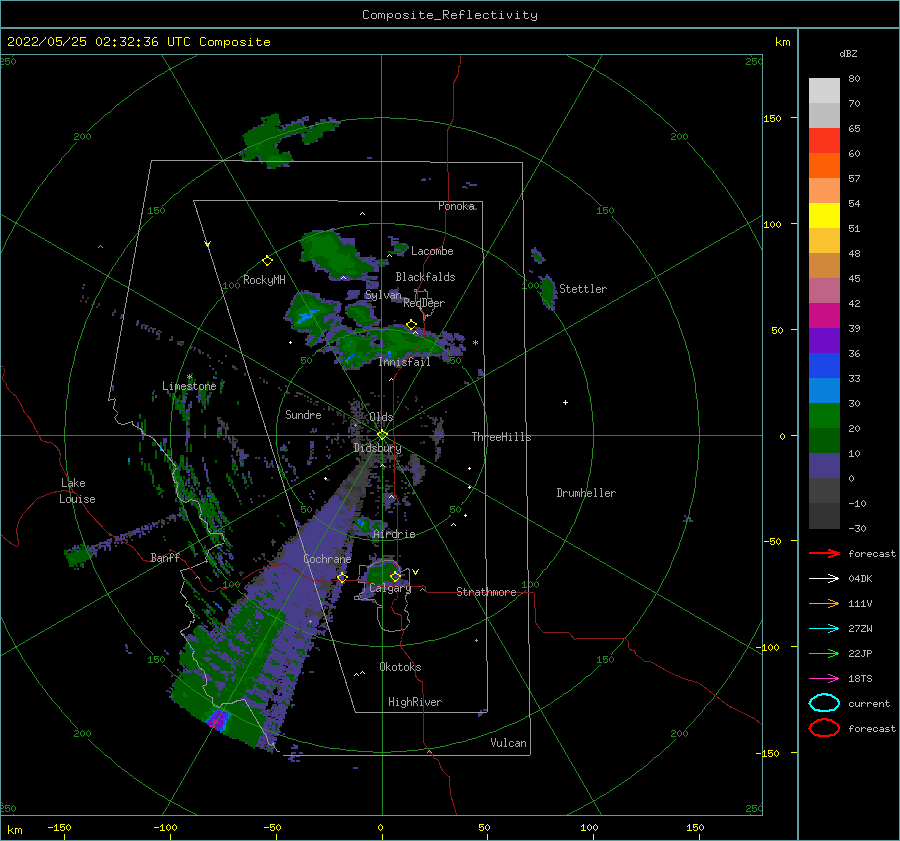This screenshot has width=900, height=841.
Task: Click the -30 dBZ legend value
Action: point(857,528)
